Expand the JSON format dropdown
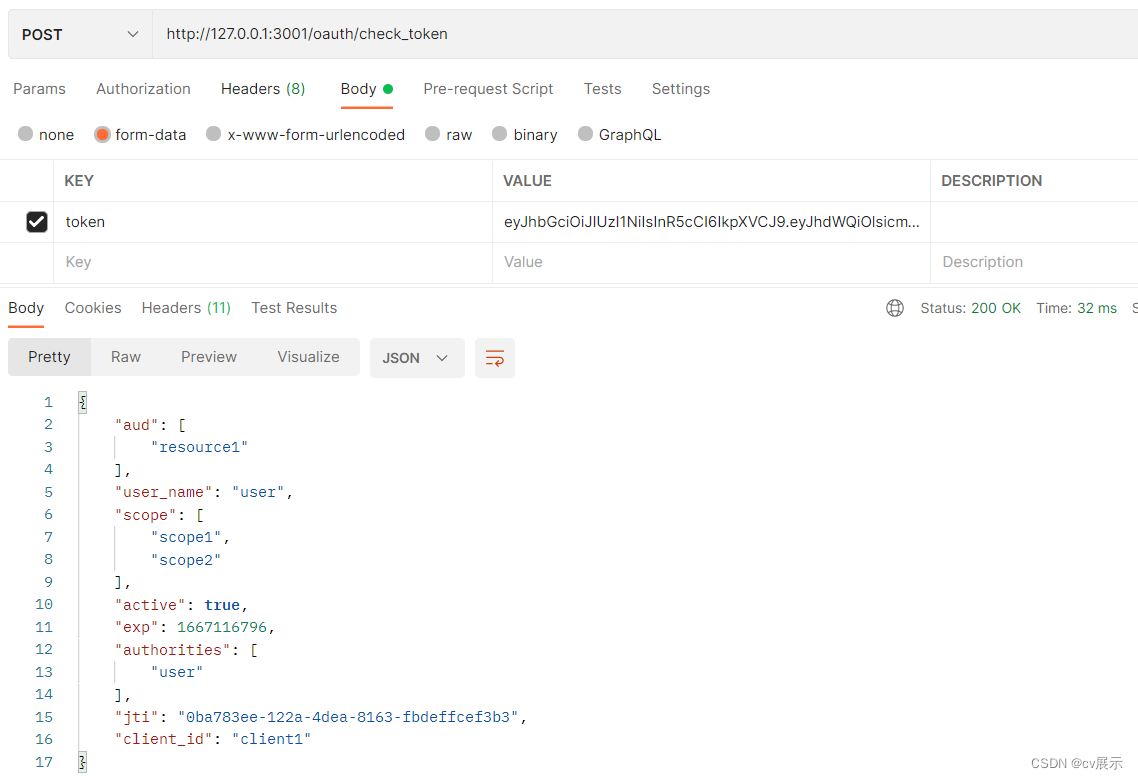Viewport: 1138px width, 779px height. coord(416,358)
